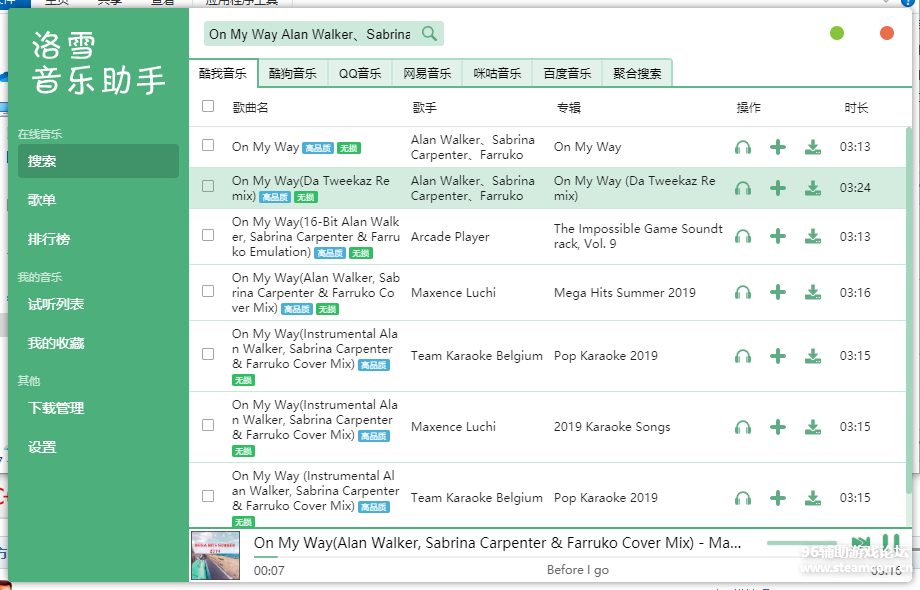The image size is (920, 590).
Task: Switch to the 聚合搜索 tab
Action: click(637, 73)
